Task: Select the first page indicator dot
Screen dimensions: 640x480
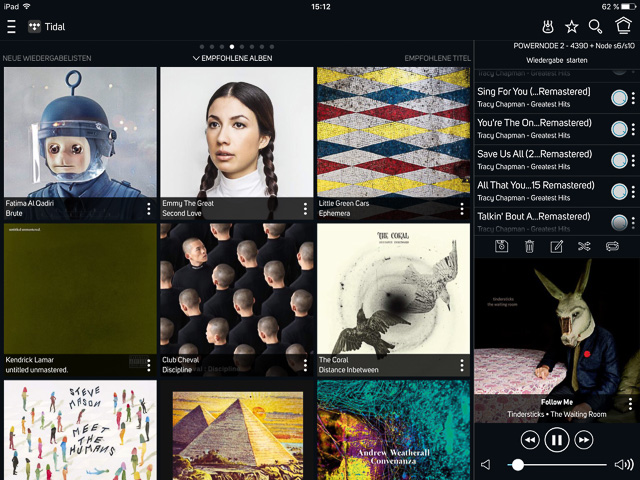Action: pos(202,47)
